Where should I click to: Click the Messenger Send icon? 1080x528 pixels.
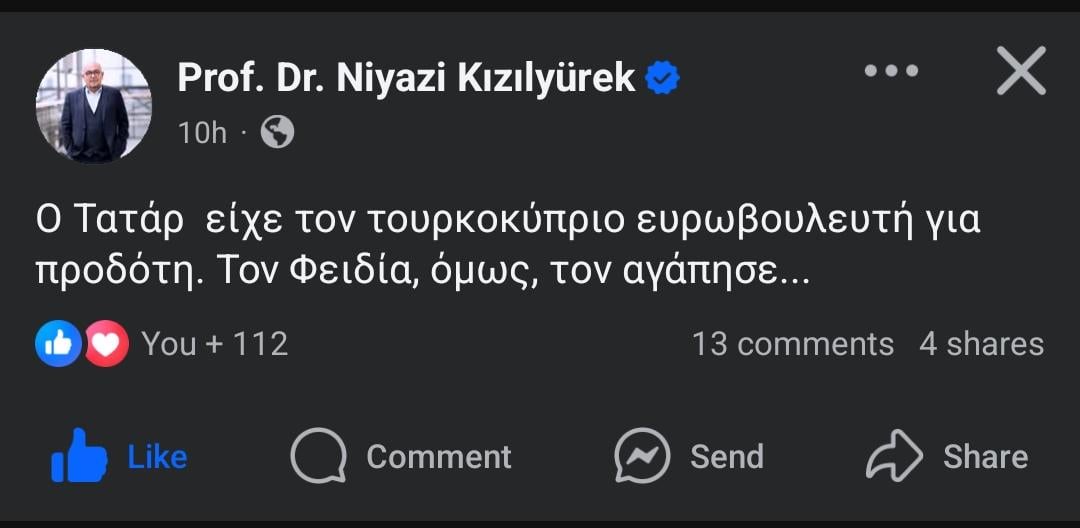tap(641, 457)
